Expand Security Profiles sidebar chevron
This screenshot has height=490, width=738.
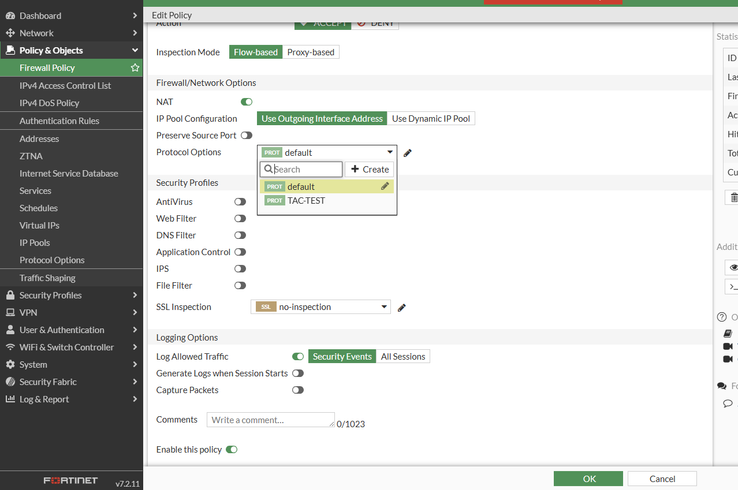[135, 295]
